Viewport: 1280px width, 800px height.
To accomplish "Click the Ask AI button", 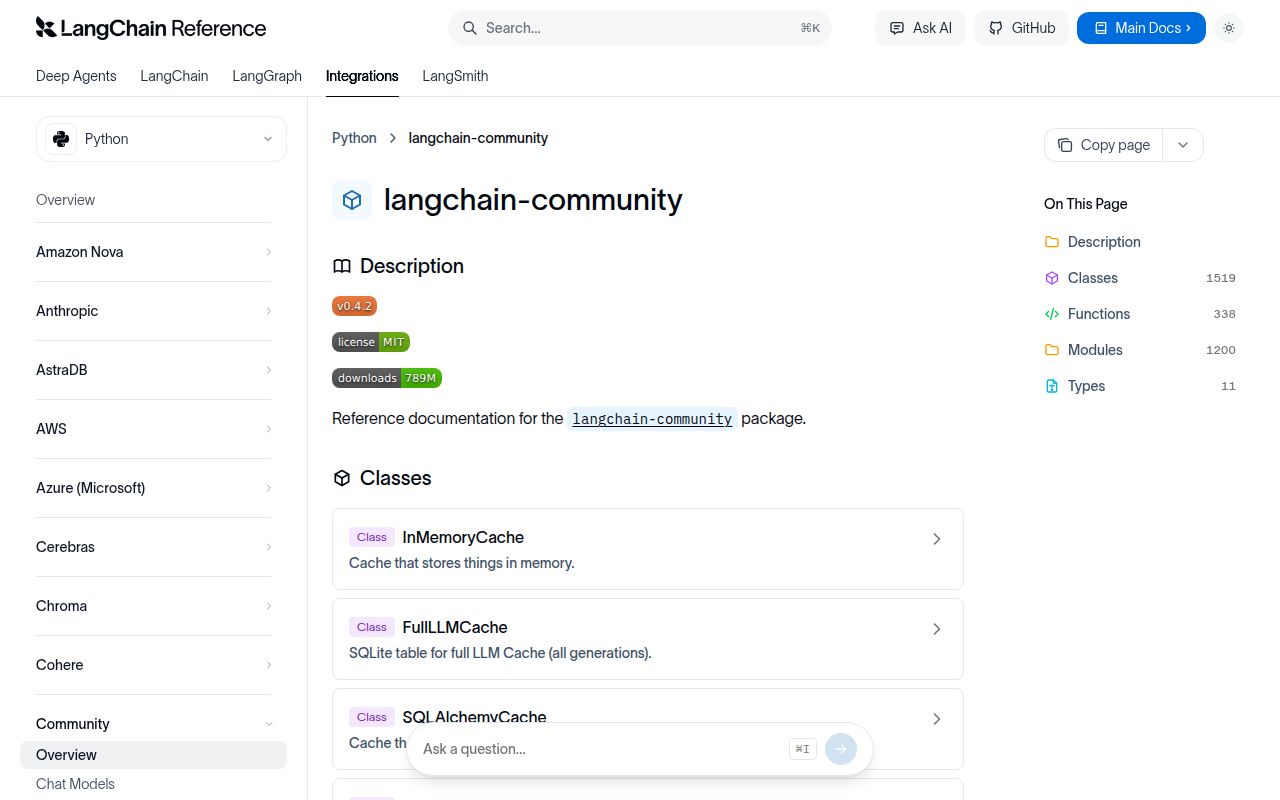I will coord(920,28).
